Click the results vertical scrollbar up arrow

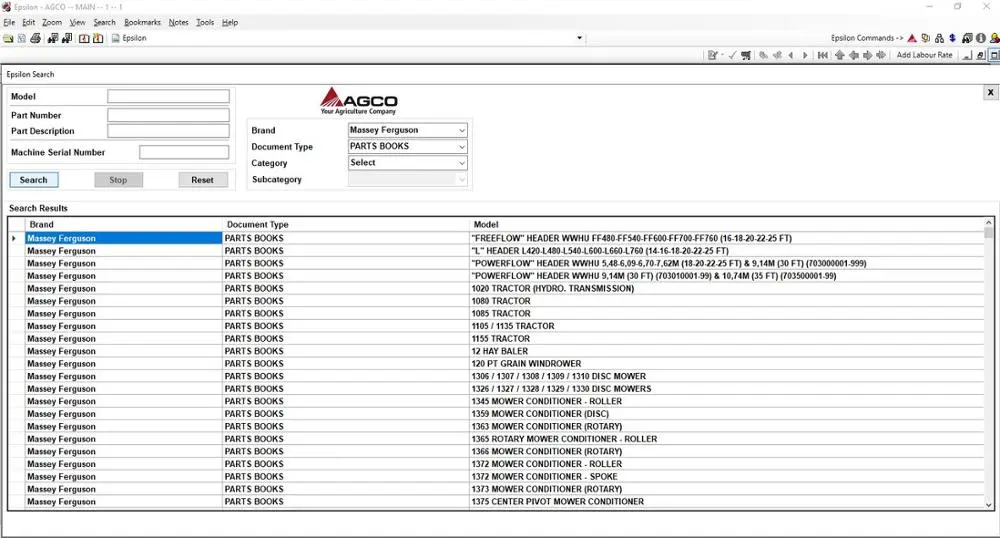989,223
